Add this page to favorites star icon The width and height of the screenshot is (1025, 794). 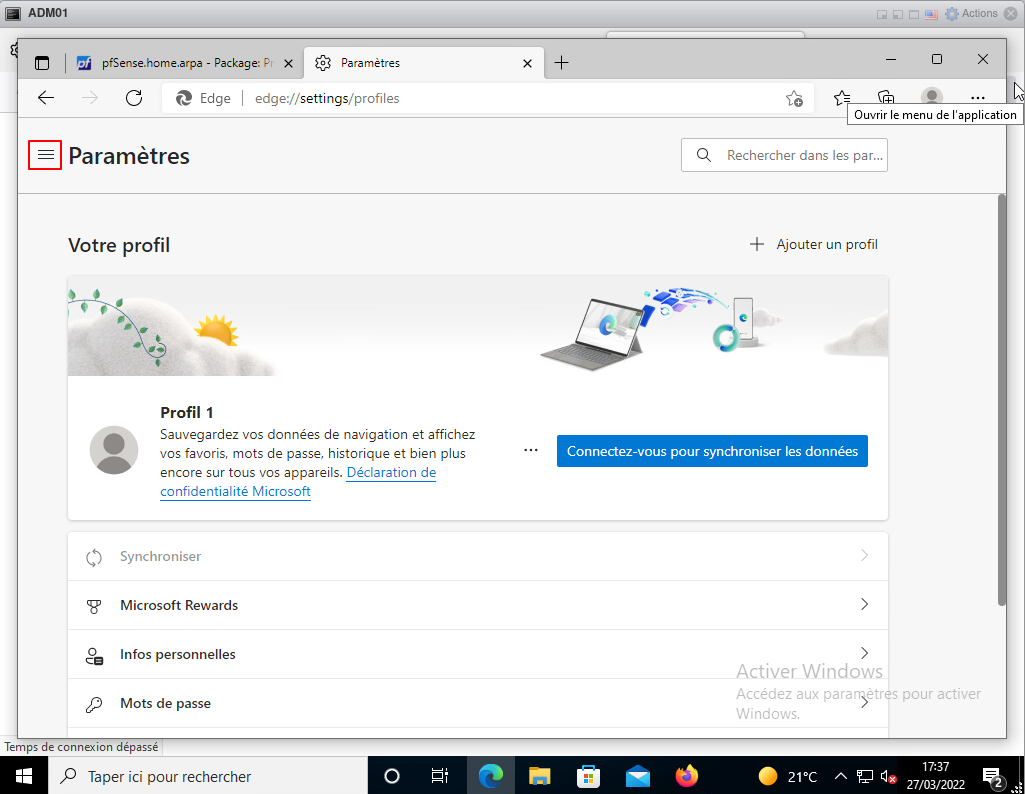coord(794,98)
